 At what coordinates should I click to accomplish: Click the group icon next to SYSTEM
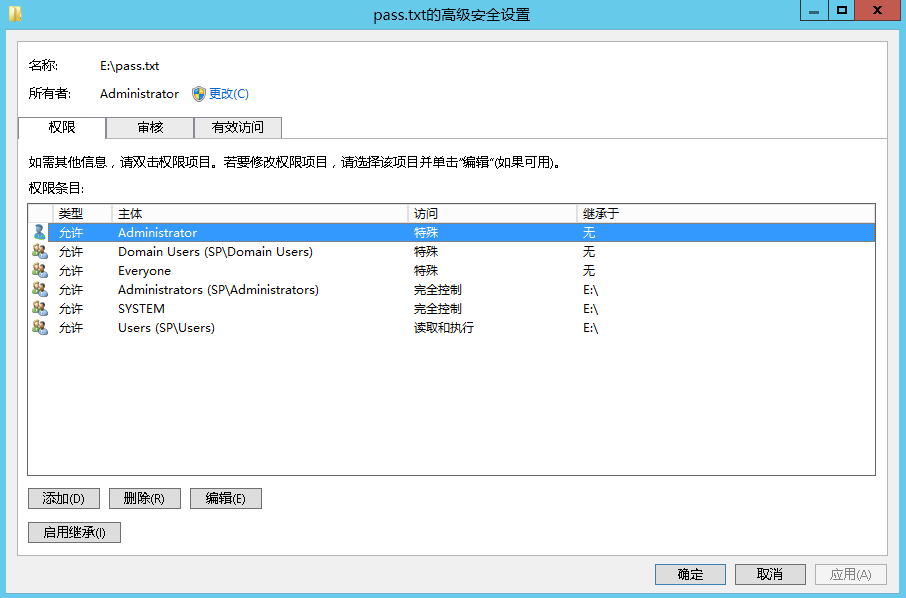coord(38,308)
